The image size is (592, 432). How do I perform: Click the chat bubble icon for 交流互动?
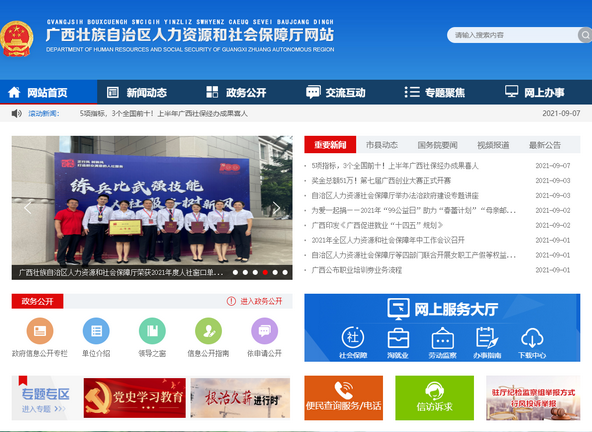pyautogui.click(x=313, y=92)
